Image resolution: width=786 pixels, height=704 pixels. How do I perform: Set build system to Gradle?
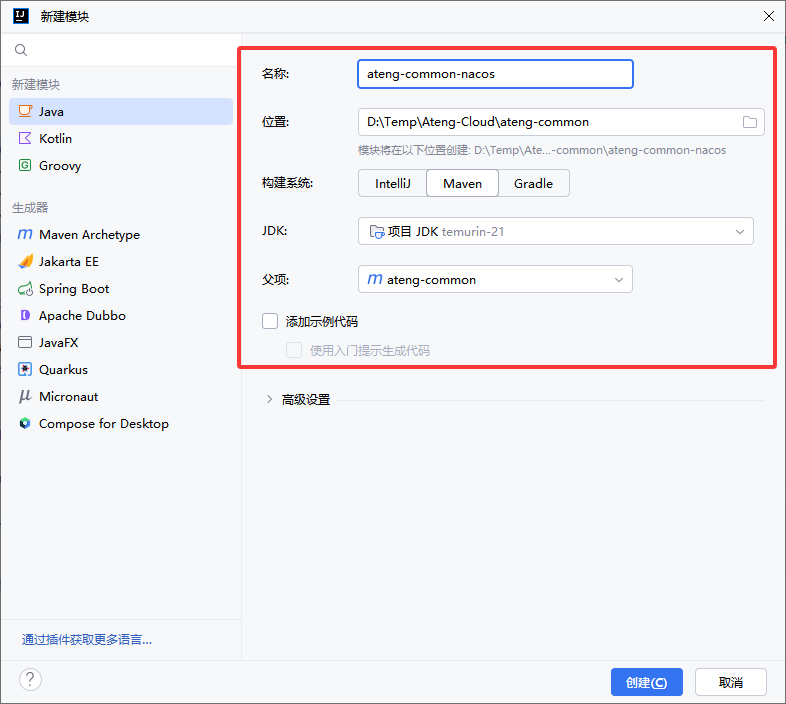[533, 184]
